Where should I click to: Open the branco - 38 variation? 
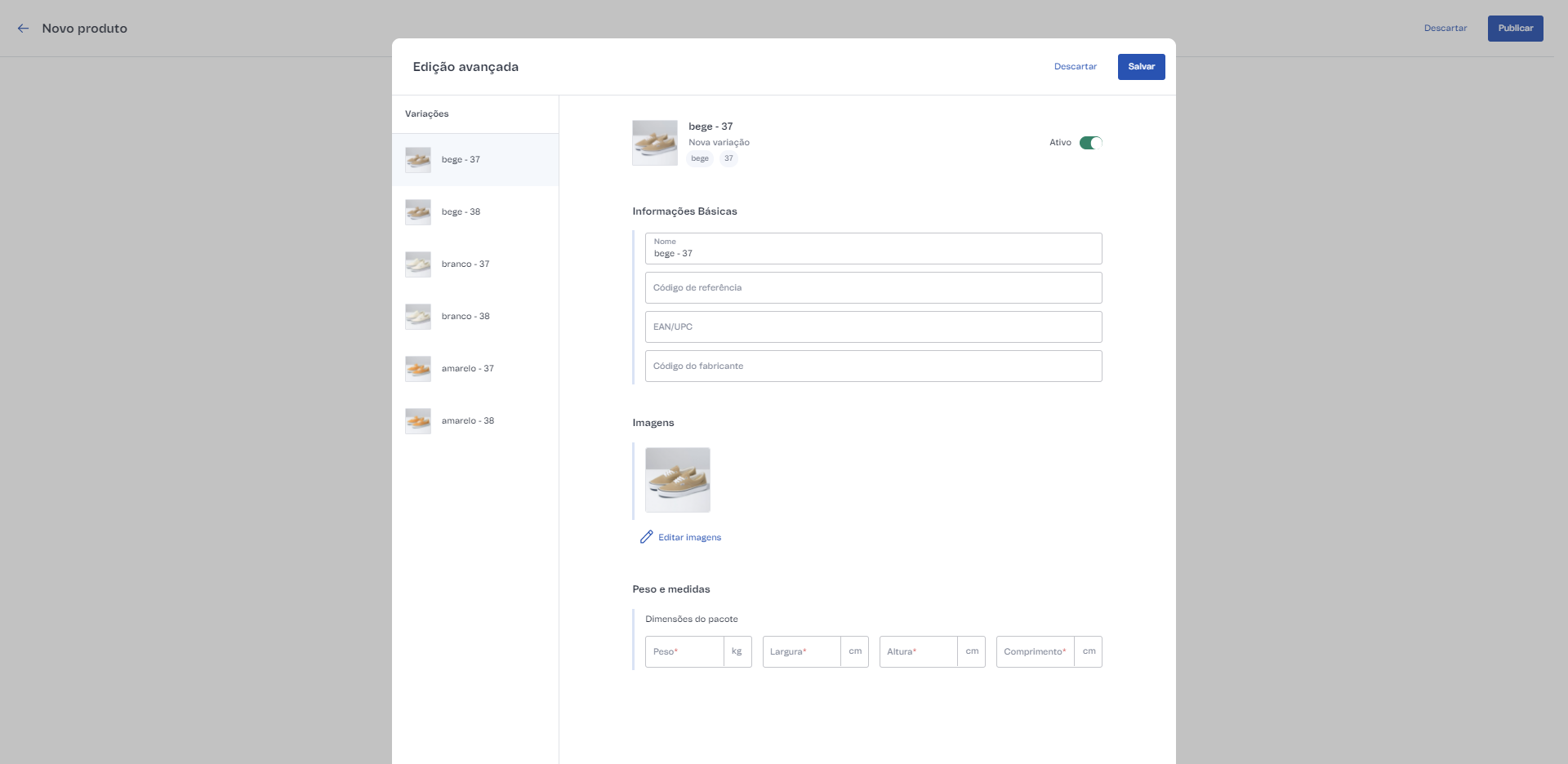tap(465, 317)
